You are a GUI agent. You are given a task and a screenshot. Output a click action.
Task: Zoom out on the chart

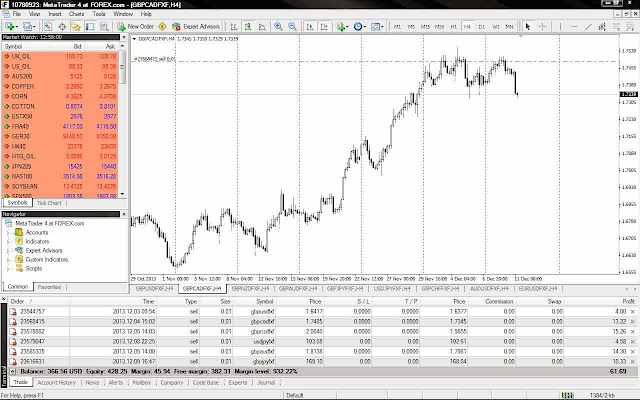pyautogui.click(x=292, y=27)
